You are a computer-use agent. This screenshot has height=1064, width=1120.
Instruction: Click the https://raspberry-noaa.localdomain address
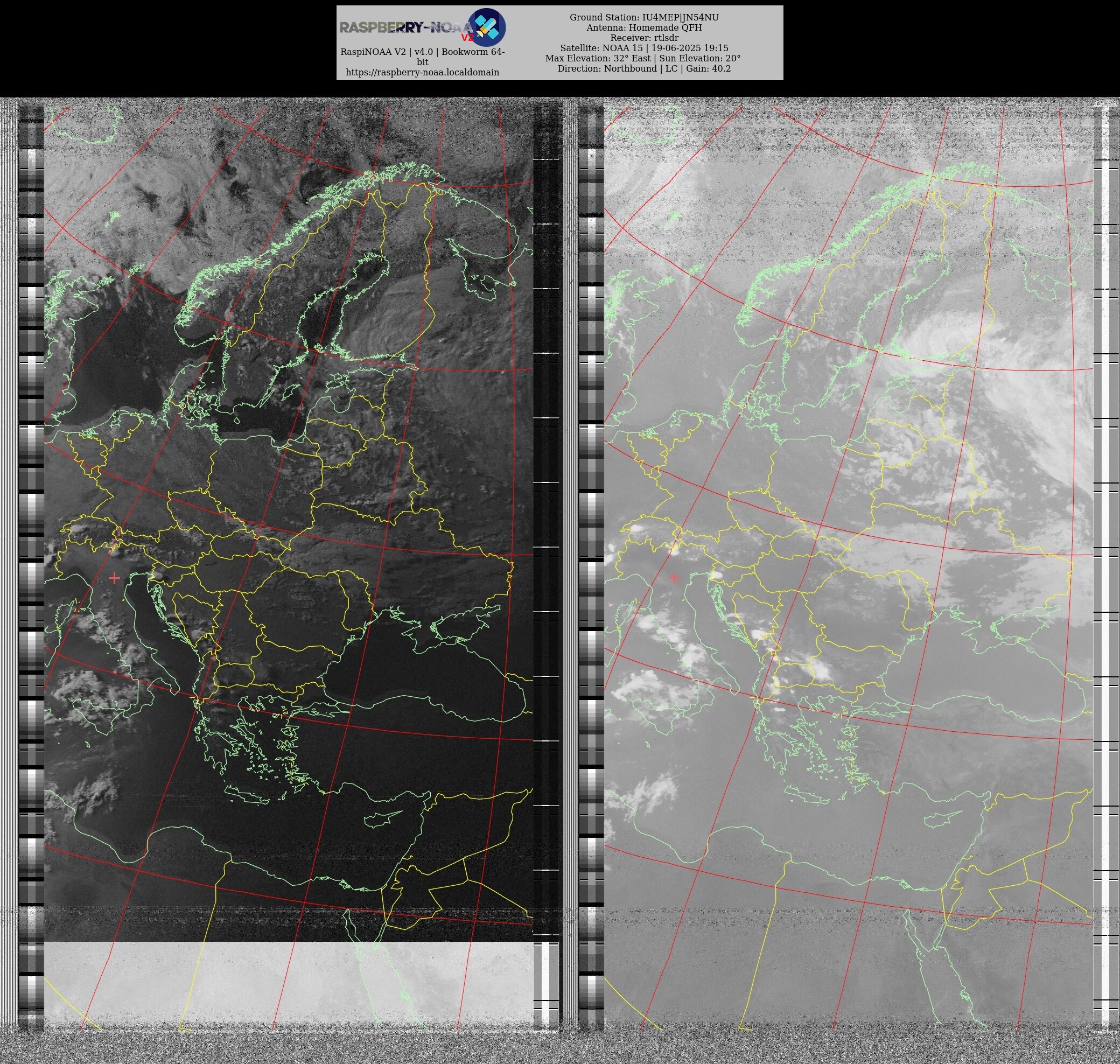[423, 73]
